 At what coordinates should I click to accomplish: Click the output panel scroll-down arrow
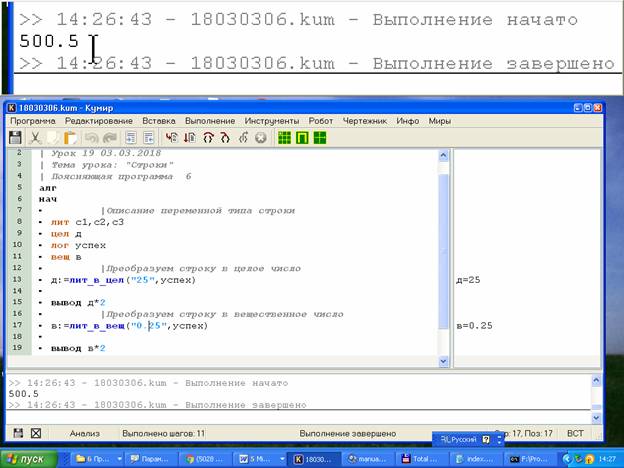(x=596, y=417)
